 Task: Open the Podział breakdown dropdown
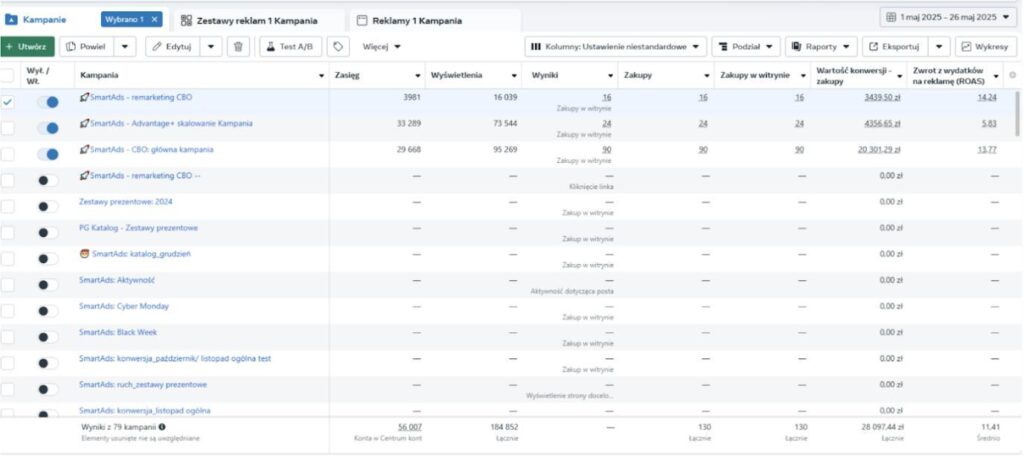[x=746, y=46]
